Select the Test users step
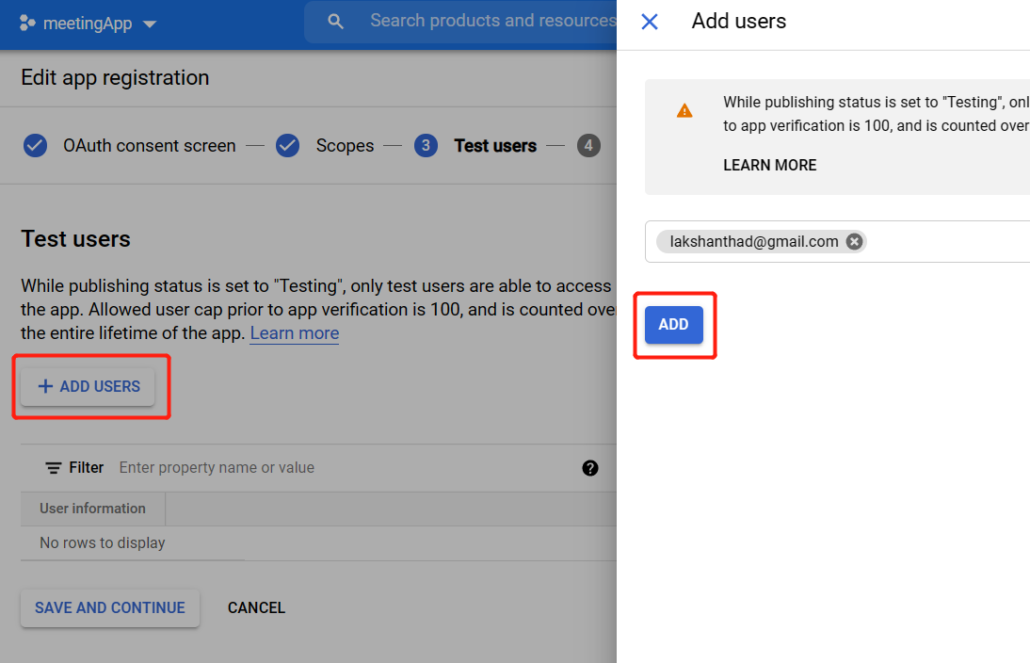Screen dimensions: 1030x663 (x=494, y=146)
